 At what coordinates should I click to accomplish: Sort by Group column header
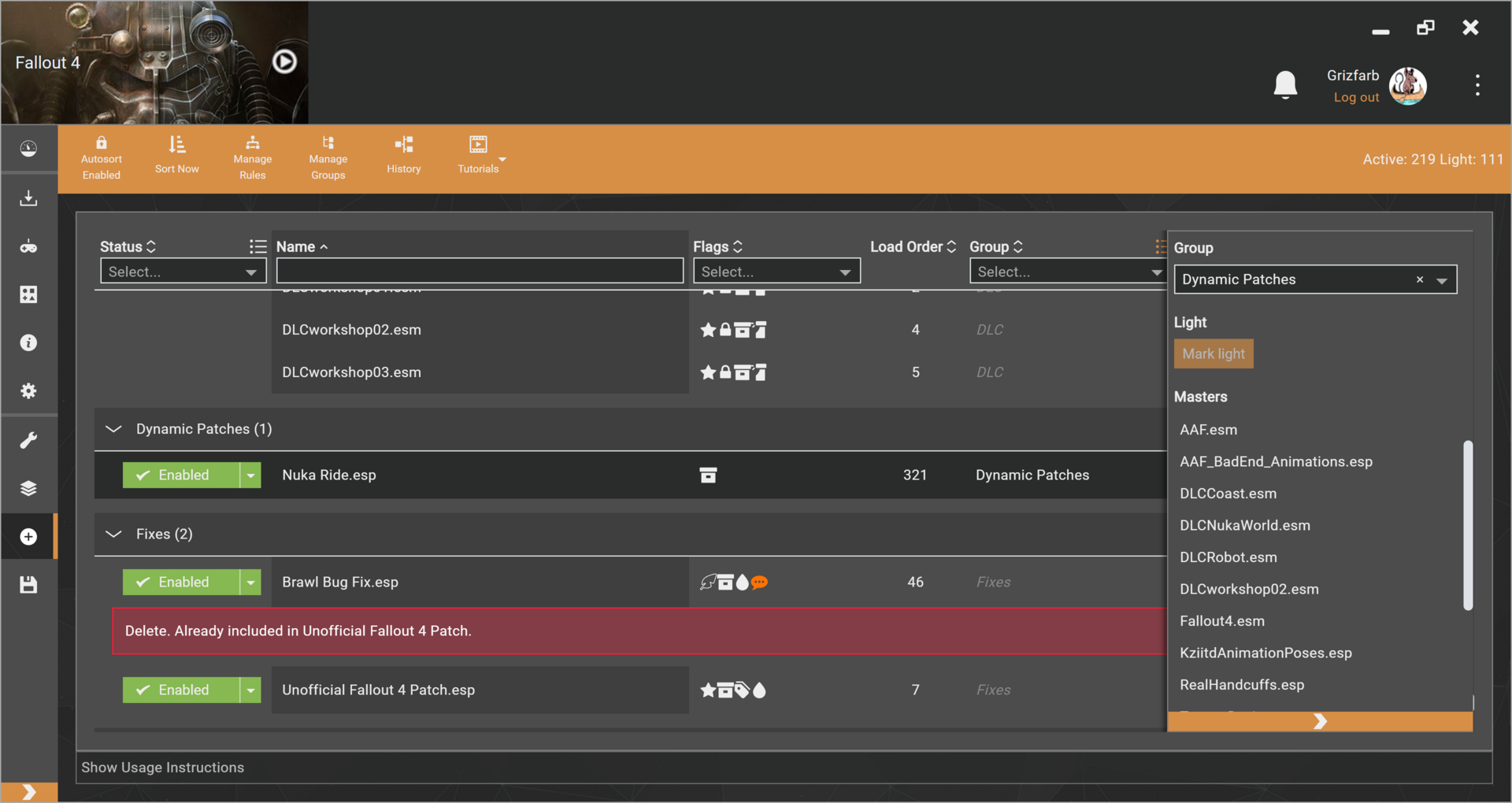995,246
